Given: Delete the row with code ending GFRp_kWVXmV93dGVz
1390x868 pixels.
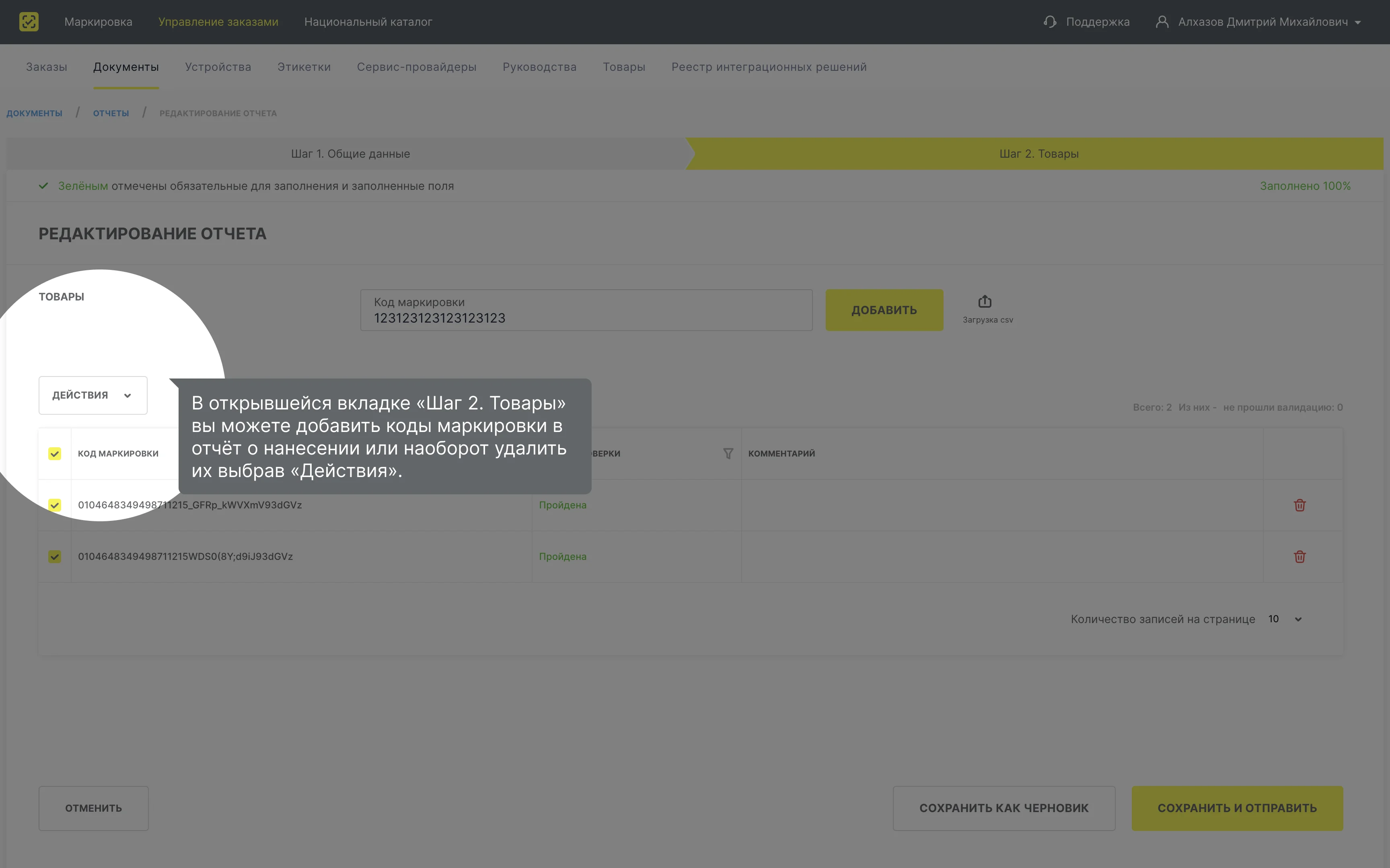Looking at the screenshot, I should [x=1300, y=505].
